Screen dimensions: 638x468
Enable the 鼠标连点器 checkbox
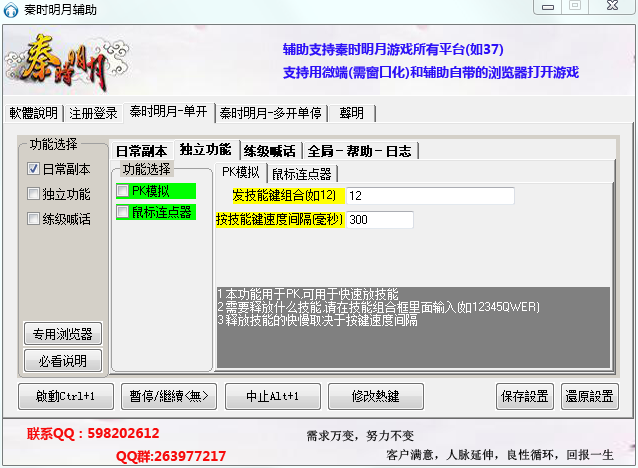[123, 212]
